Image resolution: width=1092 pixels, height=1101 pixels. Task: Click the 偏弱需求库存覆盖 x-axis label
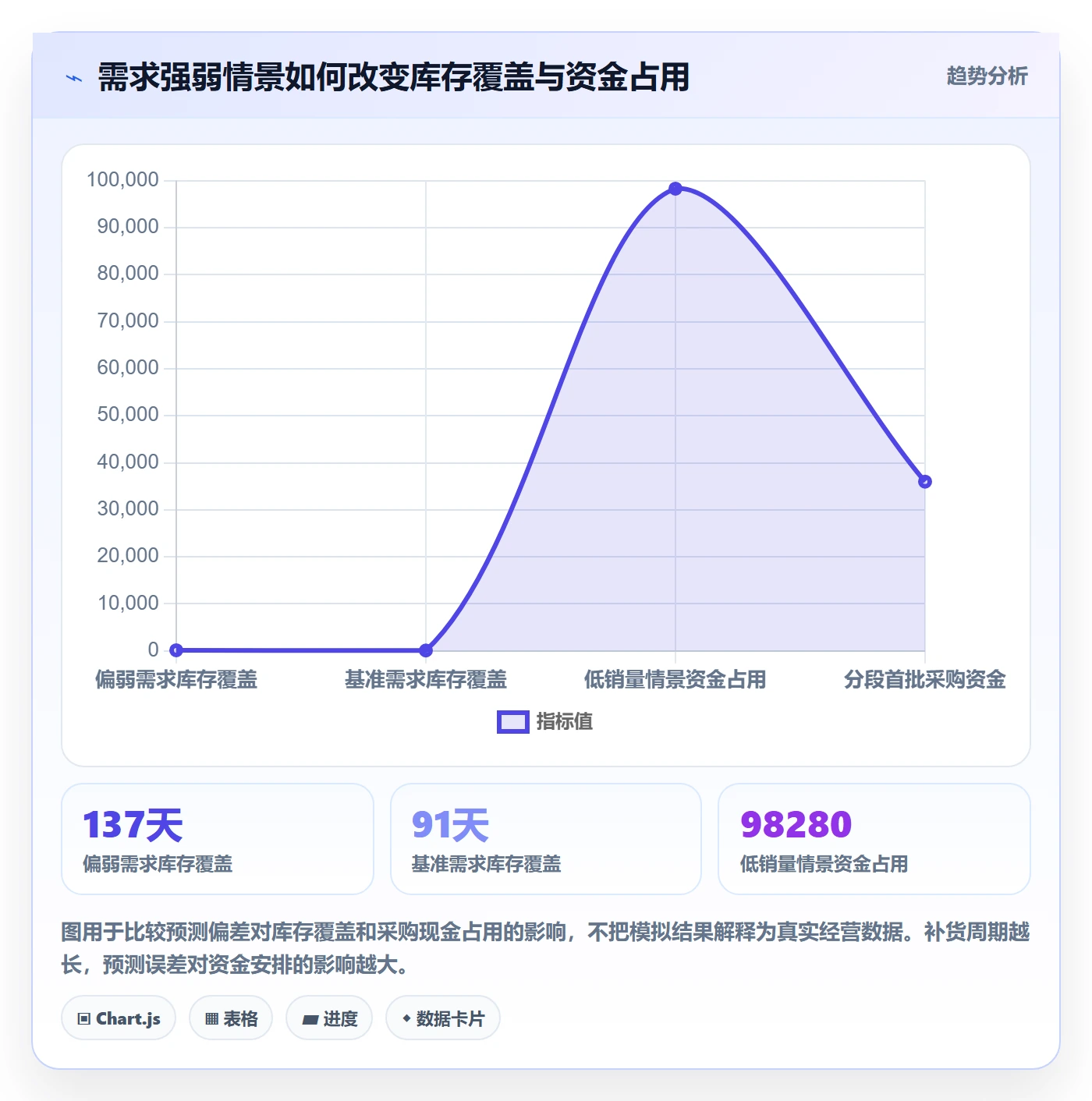tap(176, 680)
